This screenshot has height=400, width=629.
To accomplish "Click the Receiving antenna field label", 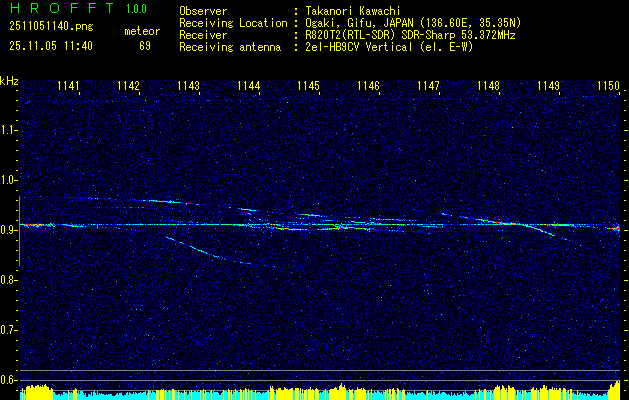I will (x=230, y=47).
